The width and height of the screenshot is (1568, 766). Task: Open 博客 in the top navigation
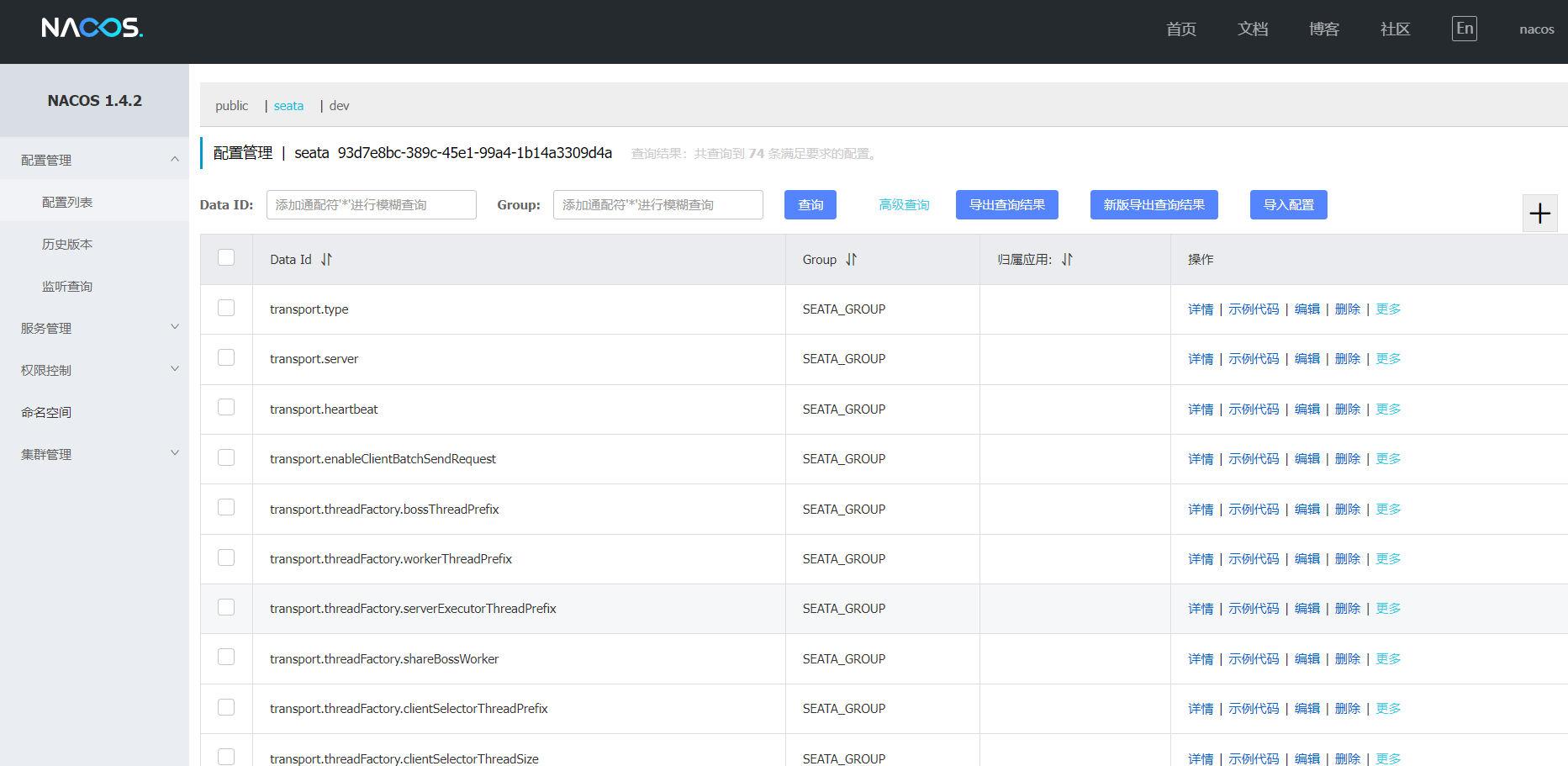tap(1324, 29)
